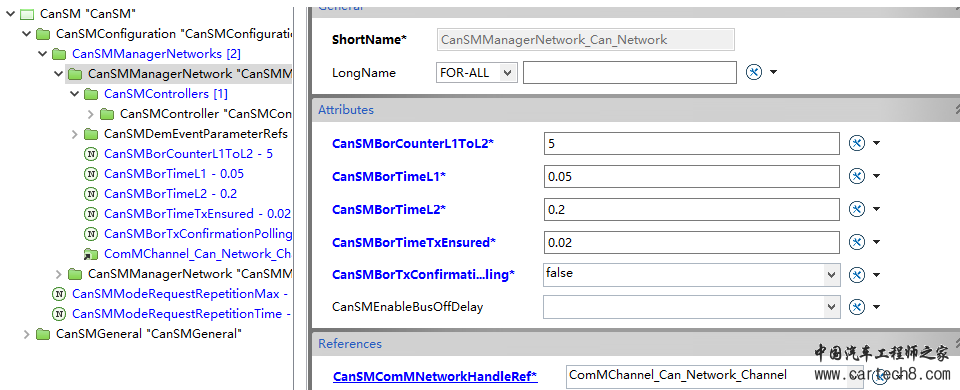Screen dimensions: 960x390
Task: Click the ComMChannel_Can_Network_Channel reference field
Action: (x=715, y=377)
